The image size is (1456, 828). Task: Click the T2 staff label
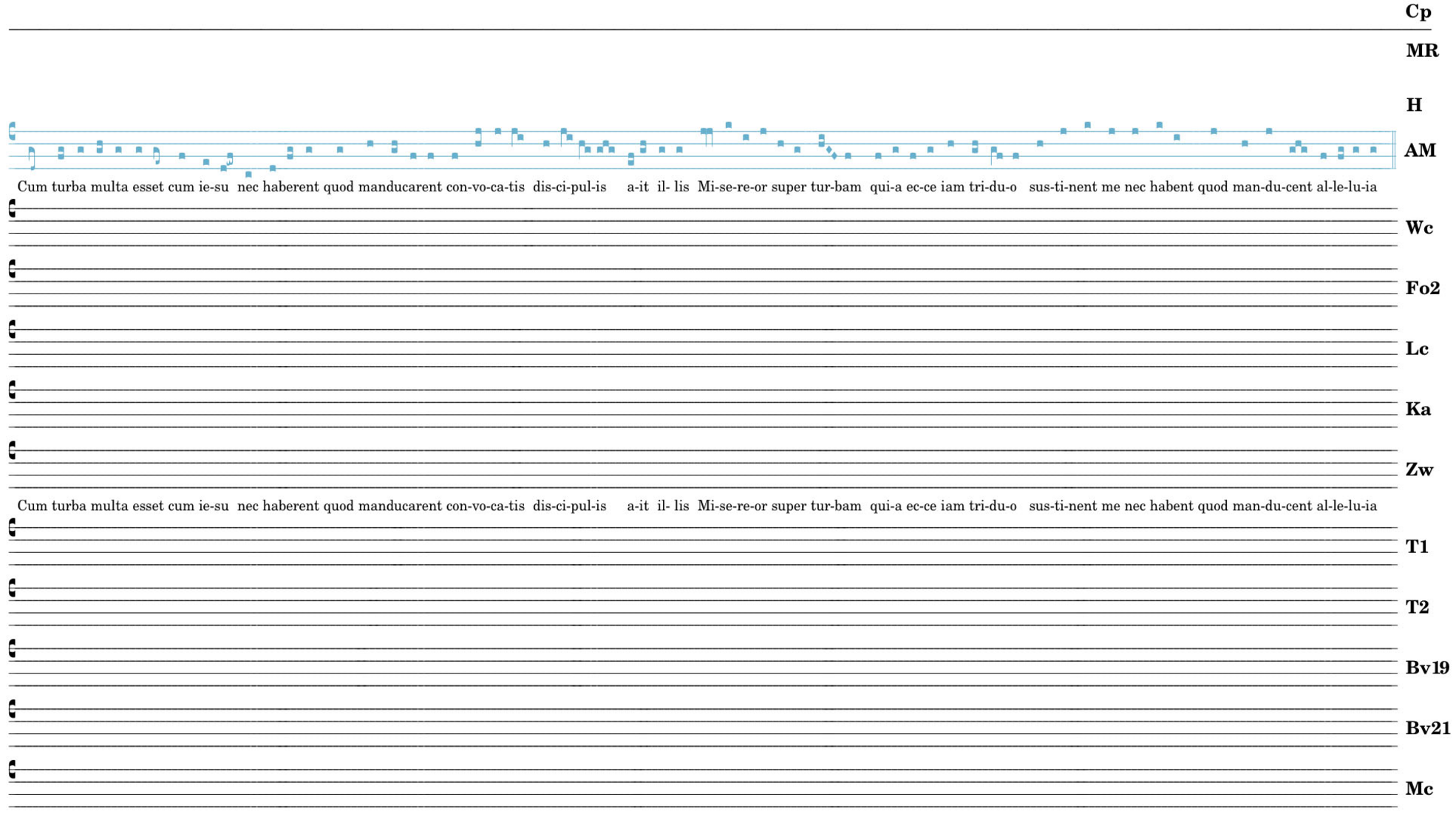point(1416,608)
